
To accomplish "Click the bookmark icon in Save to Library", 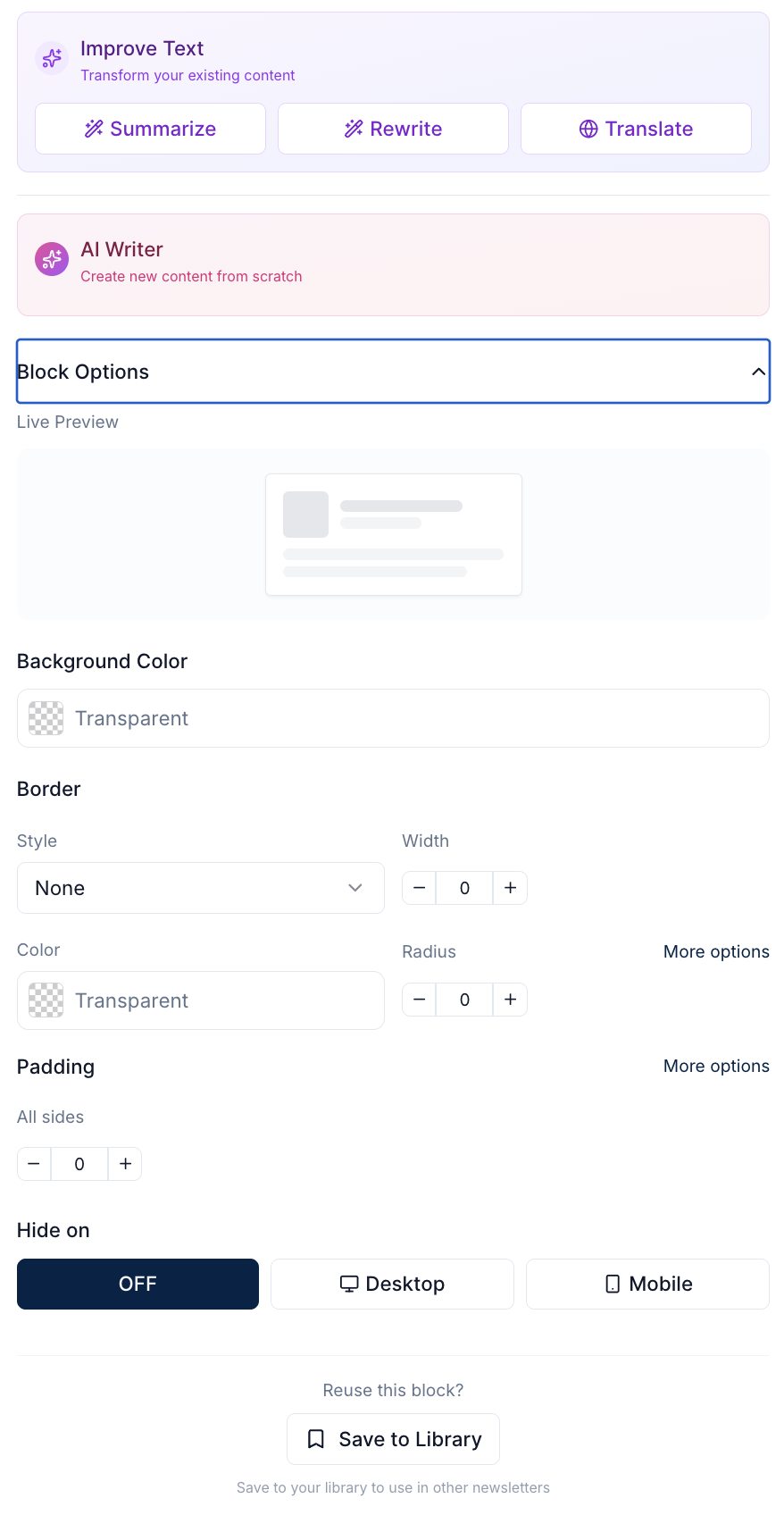I will 316,1439.
